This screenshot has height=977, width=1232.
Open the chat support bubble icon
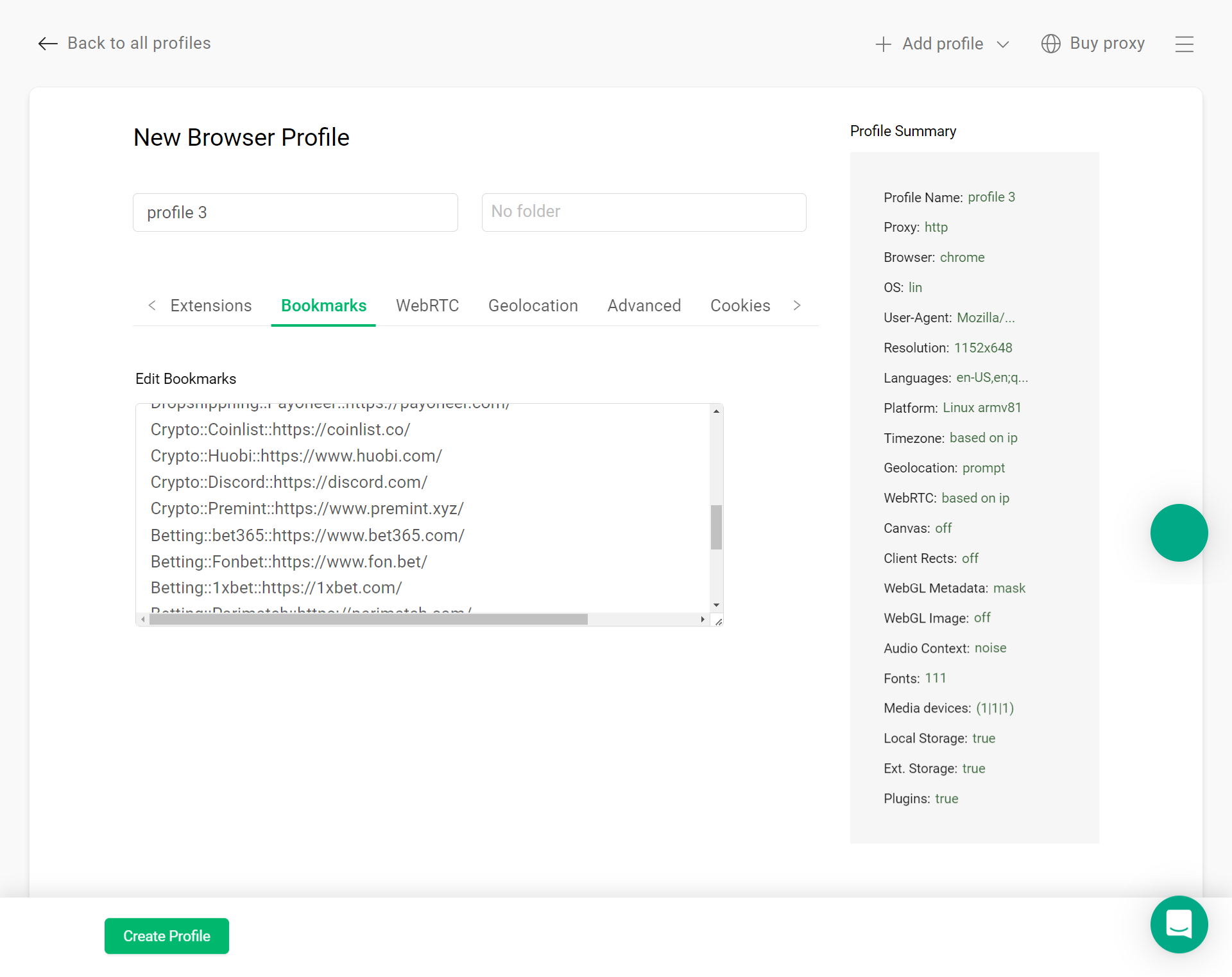(1179, 924)
